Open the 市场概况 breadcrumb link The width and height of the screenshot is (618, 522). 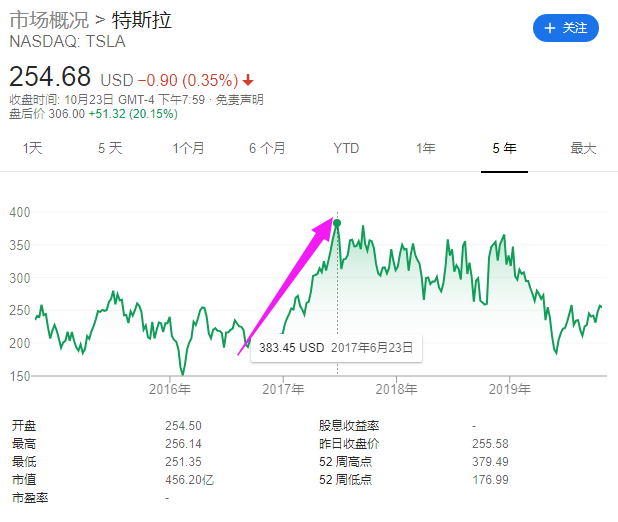click(49, 20)
